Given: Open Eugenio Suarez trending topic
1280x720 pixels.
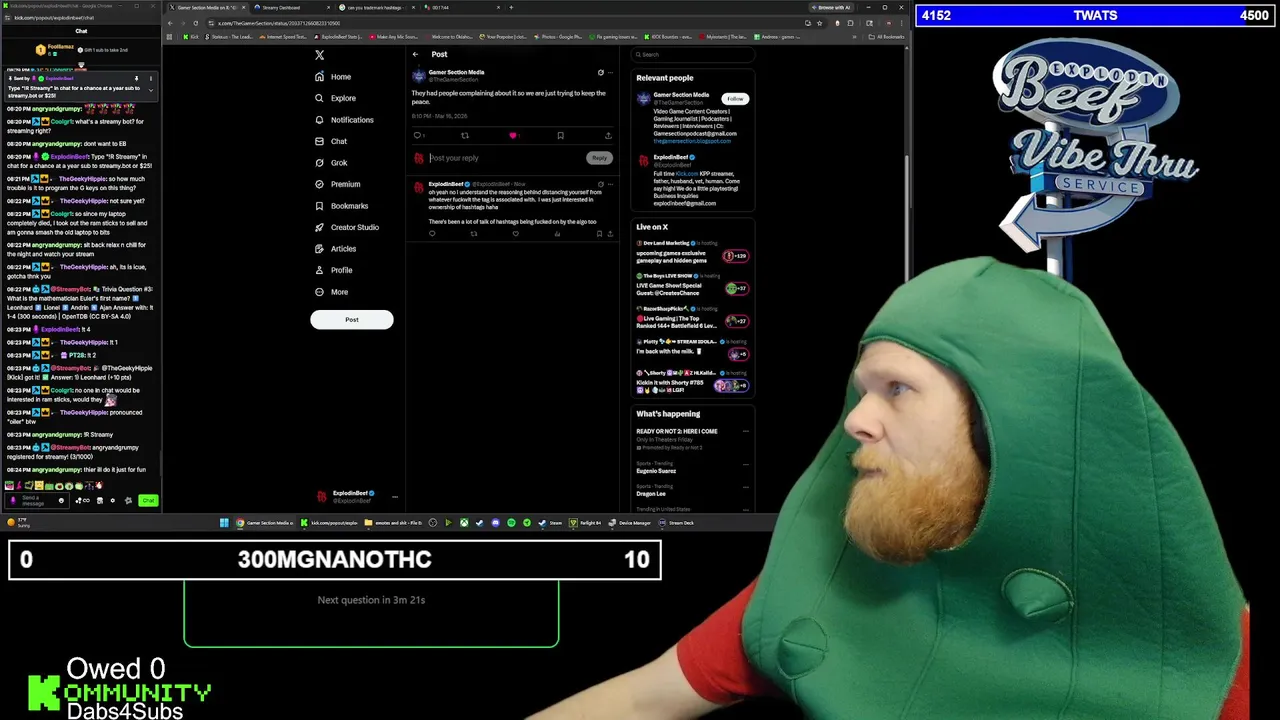Looking at the screenshot, I should point(656,471).
